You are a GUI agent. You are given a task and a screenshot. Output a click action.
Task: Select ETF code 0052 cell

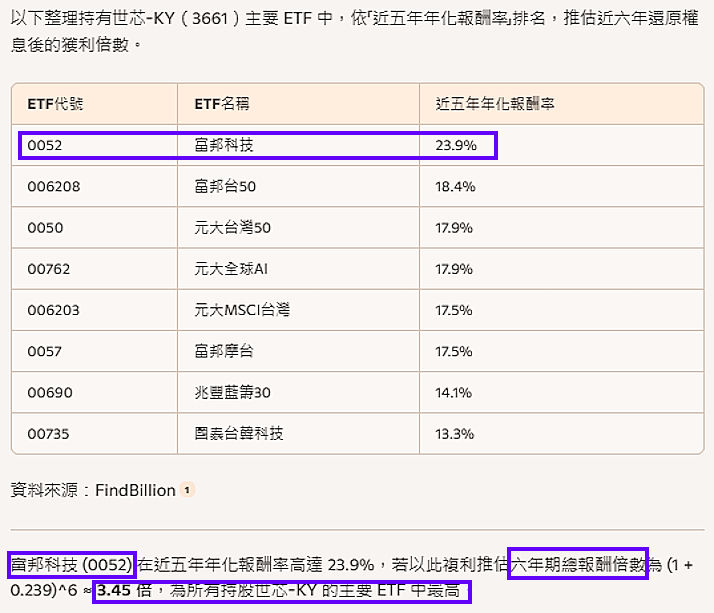(95, 145)
